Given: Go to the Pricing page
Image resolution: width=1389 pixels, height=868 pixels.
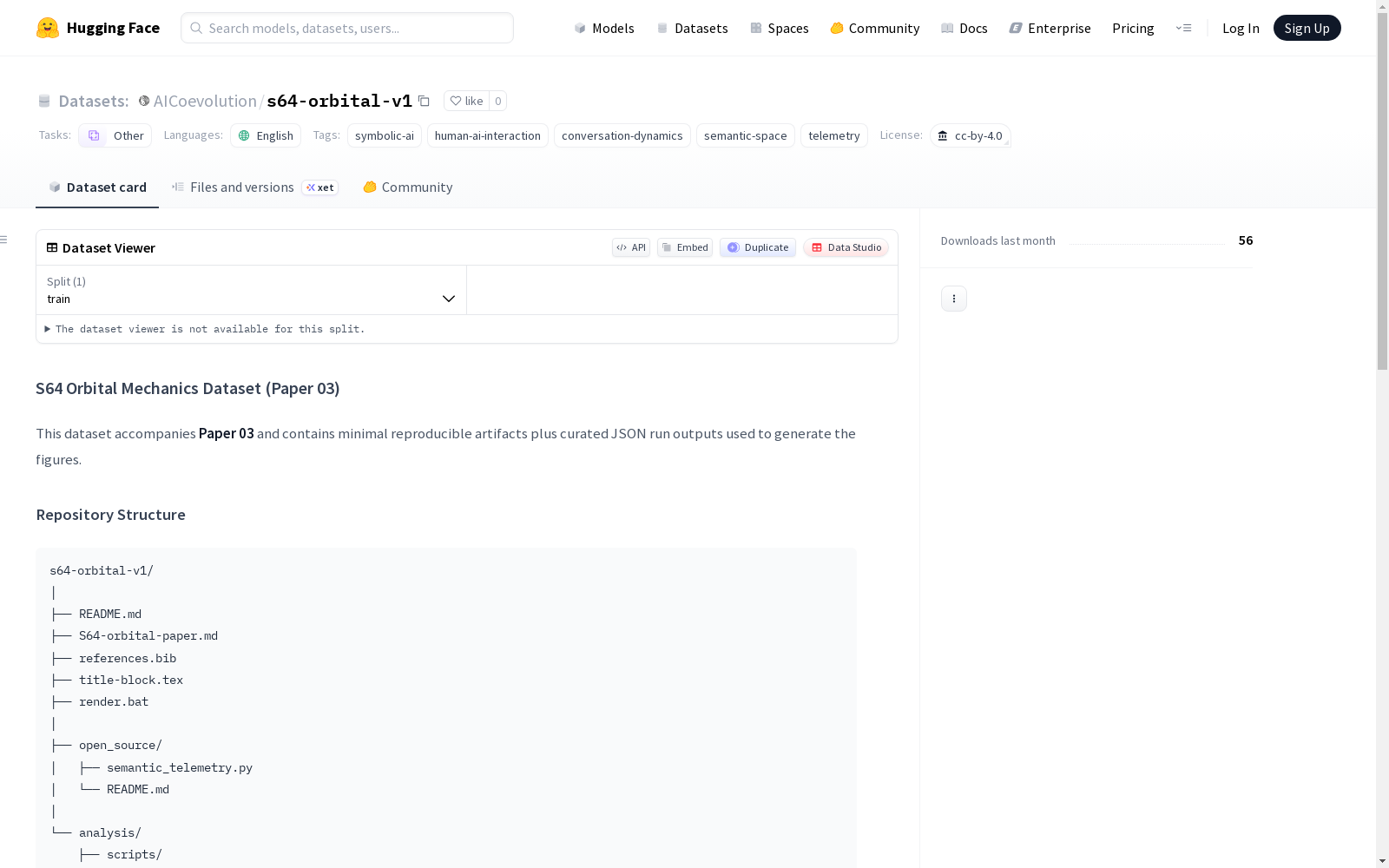Looking at the screenshot, I should [1133, 28].
